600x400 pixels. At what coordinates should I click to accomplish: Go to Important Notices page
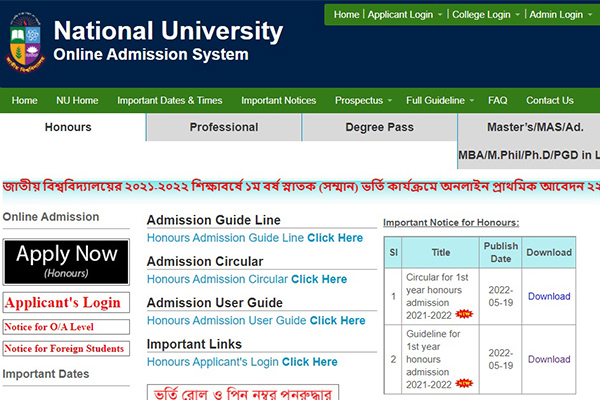pyautogui.click(x=279, y=100)
